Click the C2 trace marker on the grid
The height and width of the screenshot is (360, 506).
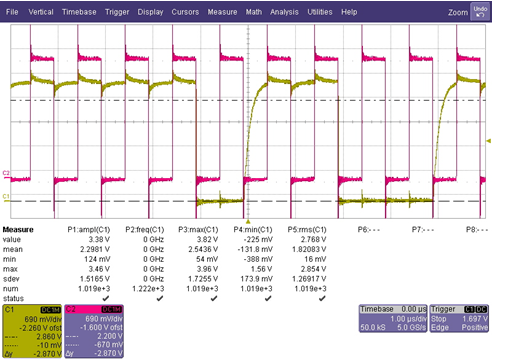click(6, 173)
